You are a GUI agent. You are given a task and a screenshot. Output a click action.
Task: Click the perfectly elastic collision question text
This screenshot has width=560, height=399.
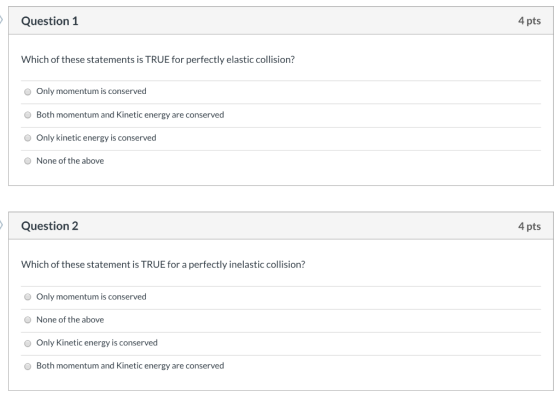pyautogui.click(x=158, y=60)
